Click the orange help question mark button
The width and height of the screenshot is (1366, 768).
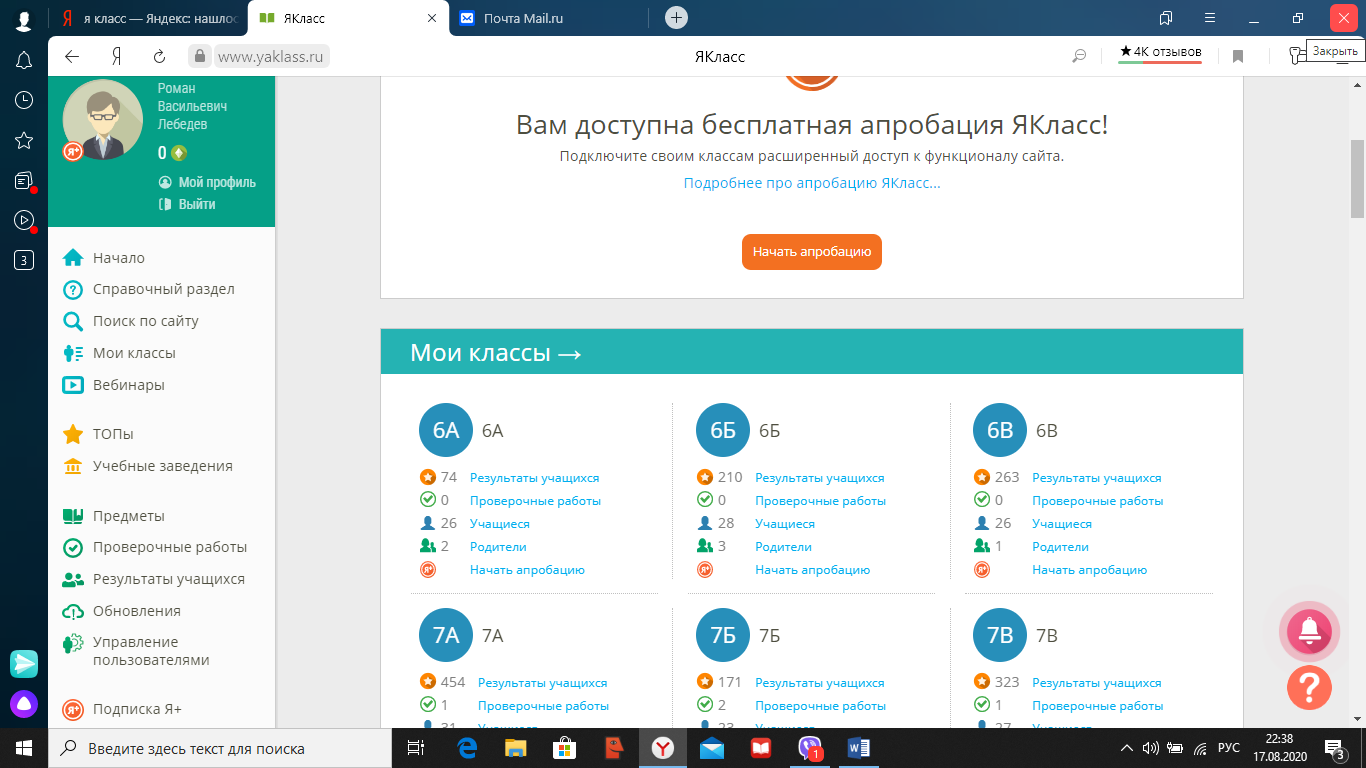tap(1309, 687)
